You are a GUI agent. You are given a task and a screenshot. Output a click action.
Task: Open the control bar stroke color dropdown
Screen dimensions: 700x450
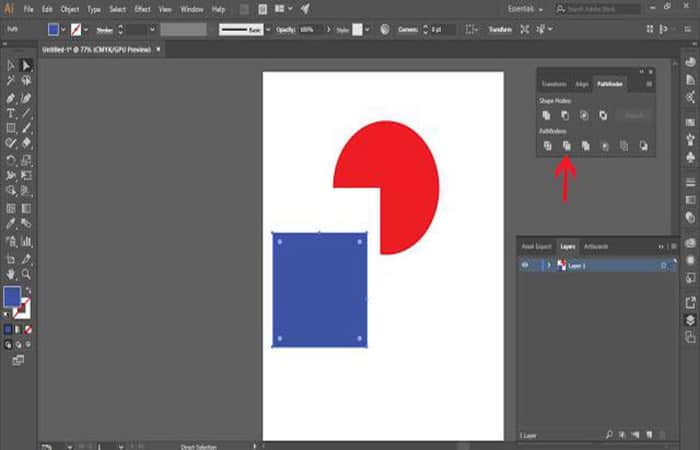86,30
